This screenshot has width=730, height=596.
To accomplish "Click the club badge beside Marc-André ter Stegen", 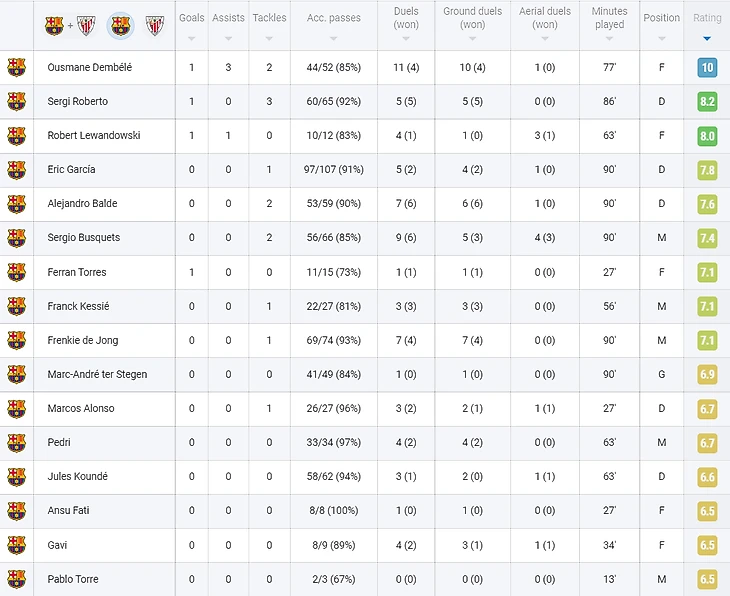I will click(x=16, y=374).
